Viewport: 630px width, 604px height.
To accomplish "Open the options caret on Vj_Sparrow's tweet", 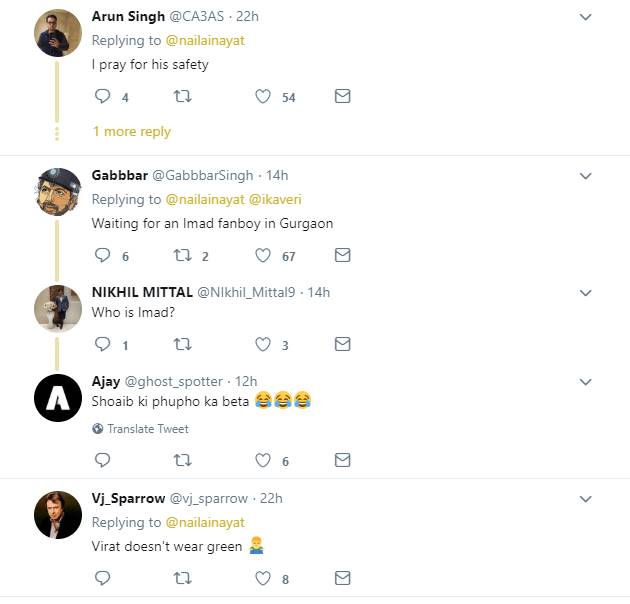I will pyautogui.click(x=586, y=498).
